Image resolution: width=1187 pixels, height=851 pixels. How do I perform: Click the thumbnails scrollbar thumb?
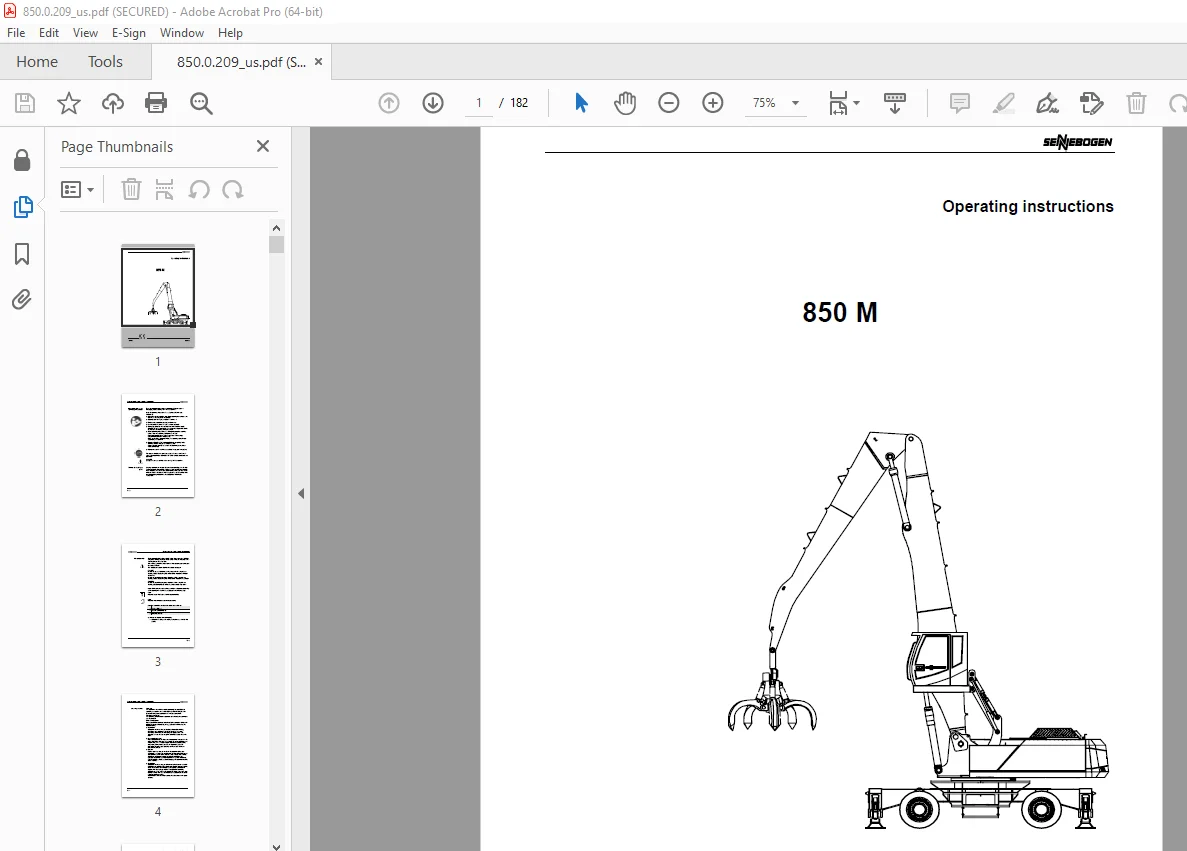(x=276, y=244)
